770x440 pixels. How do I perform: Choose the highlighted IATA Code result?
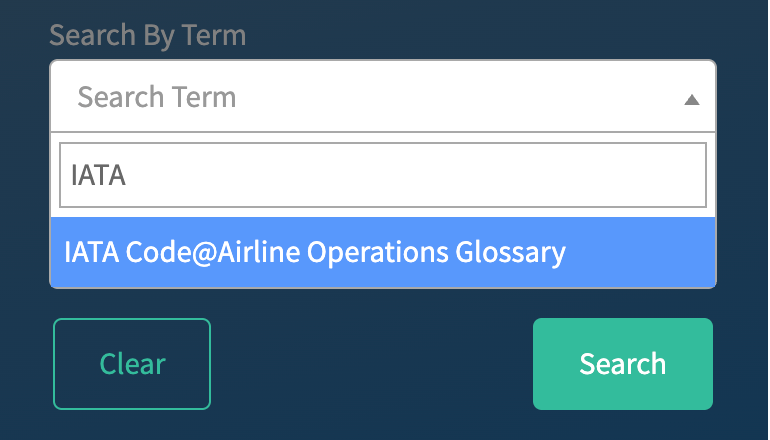coord(315,252)
